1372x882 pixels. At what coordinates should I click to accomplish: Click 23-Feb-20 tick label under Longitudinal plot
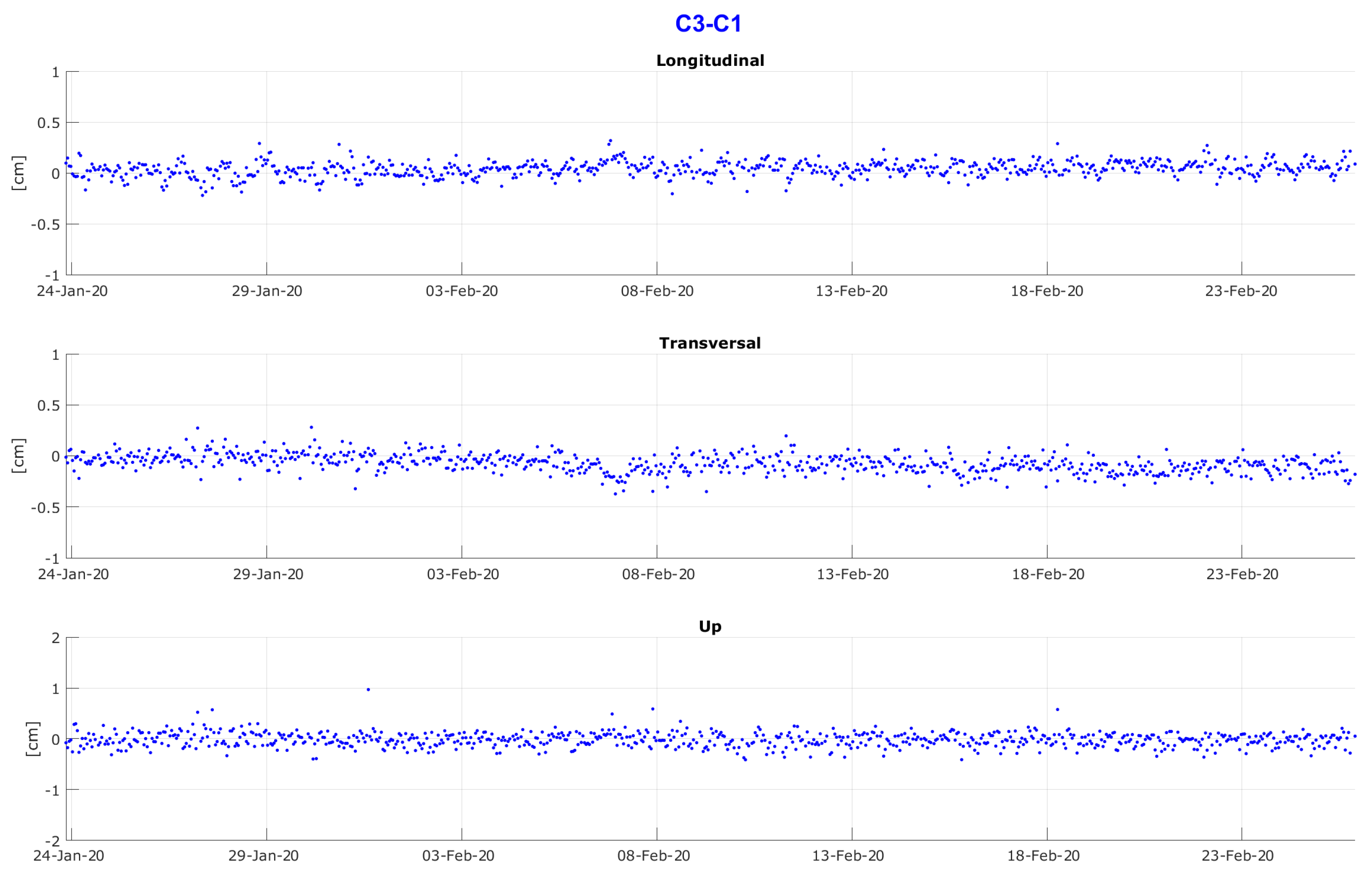point(1241,291)
